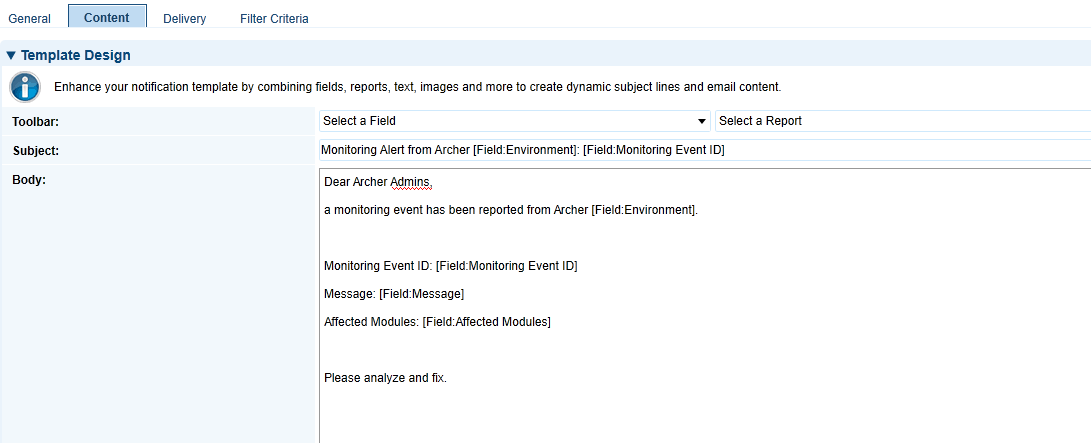Place cursor on 'Dear Archer Admins' line
Image resolution: width=1091 pixels, height=443 pixels.
point(379,182)
